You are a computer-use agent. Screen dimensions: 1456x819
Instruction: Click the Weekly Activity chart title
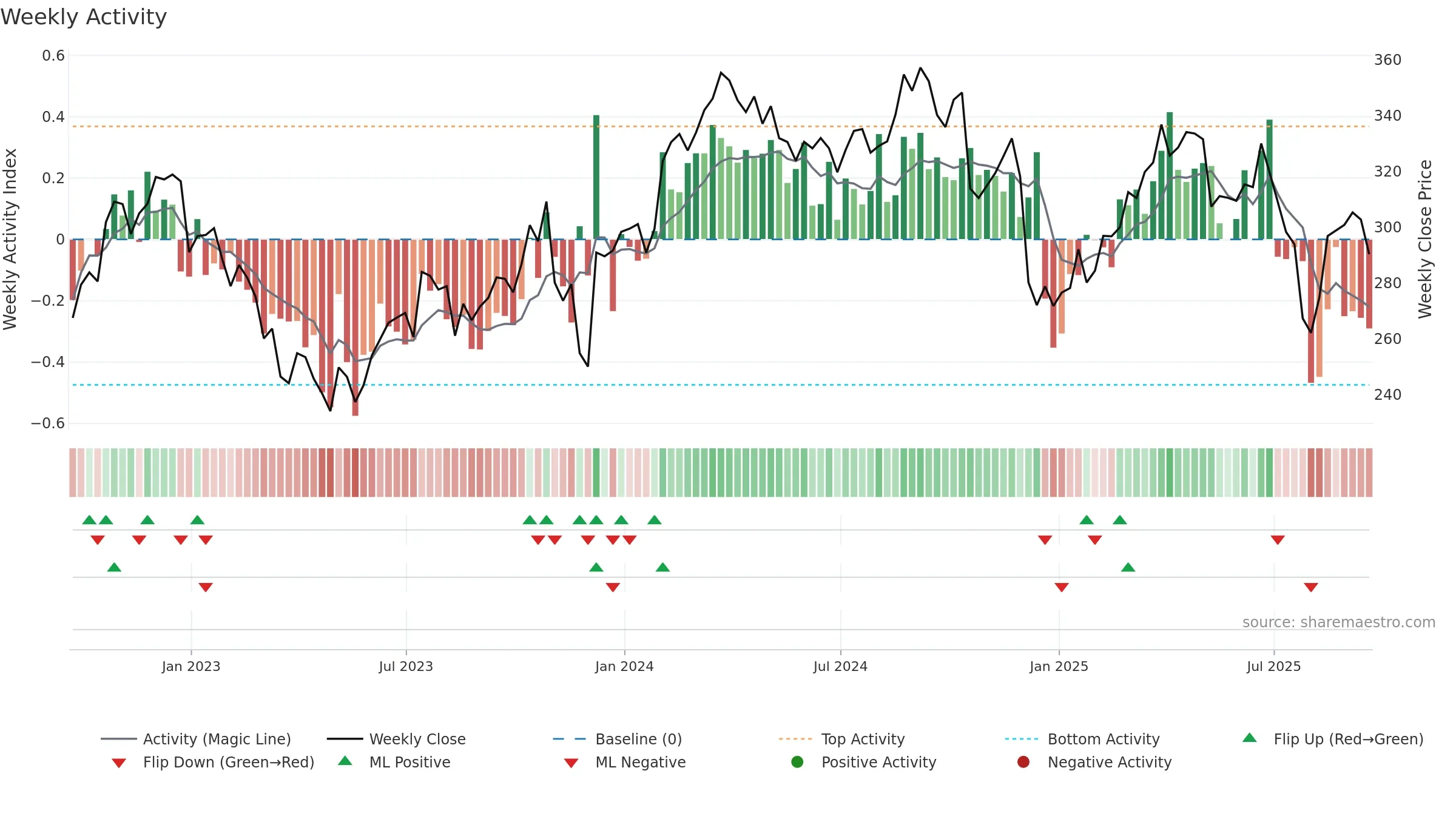click(84, 17)
